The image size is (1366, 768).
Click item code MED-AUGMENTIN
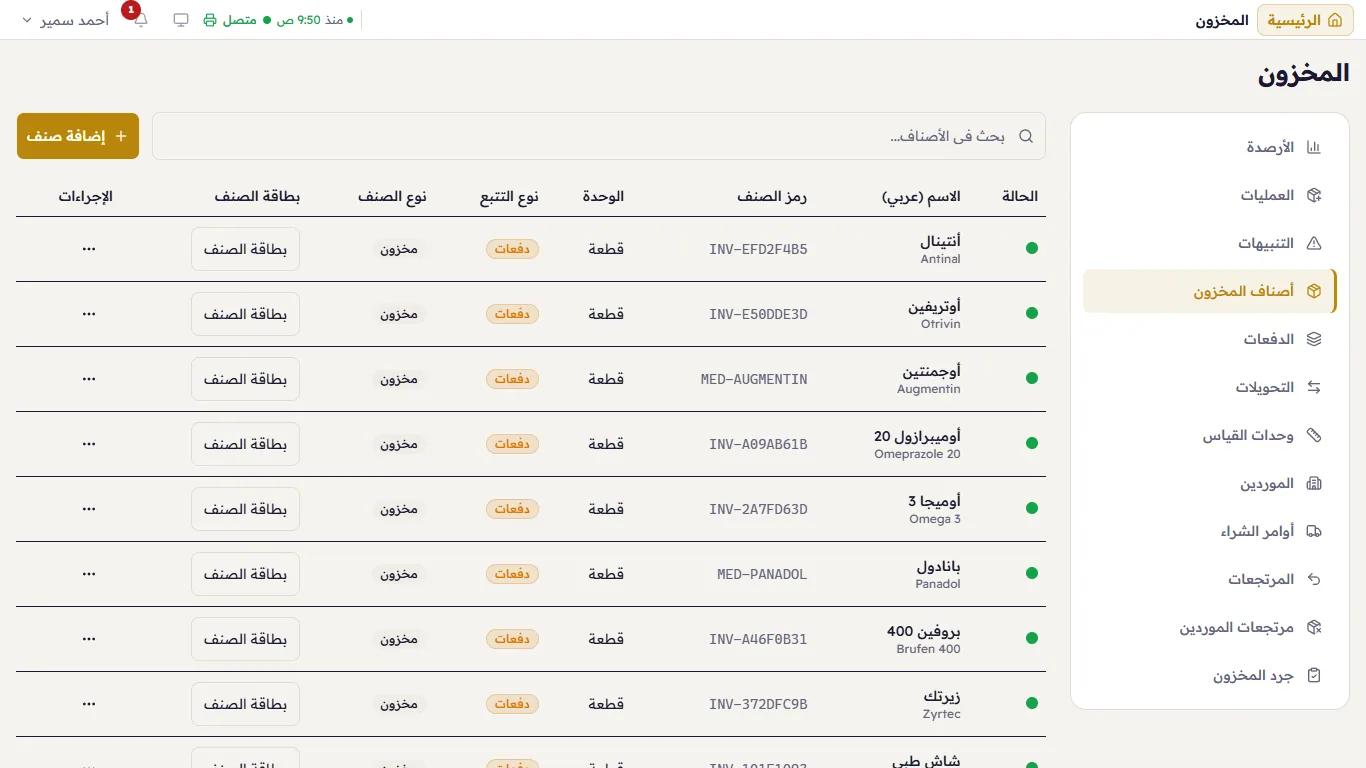coord(754,379)
